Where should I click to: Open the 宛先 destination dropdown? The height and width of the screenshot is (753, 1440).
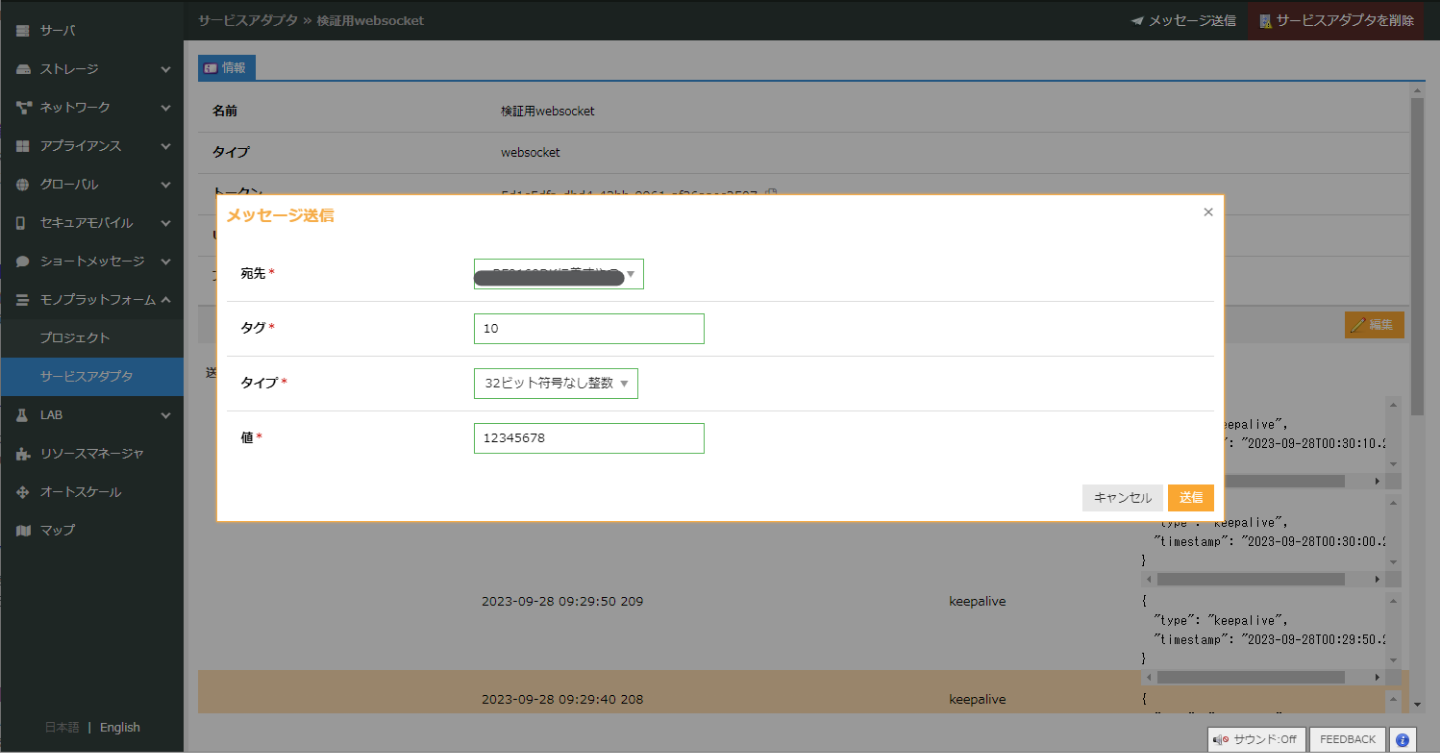click(558, 274)
